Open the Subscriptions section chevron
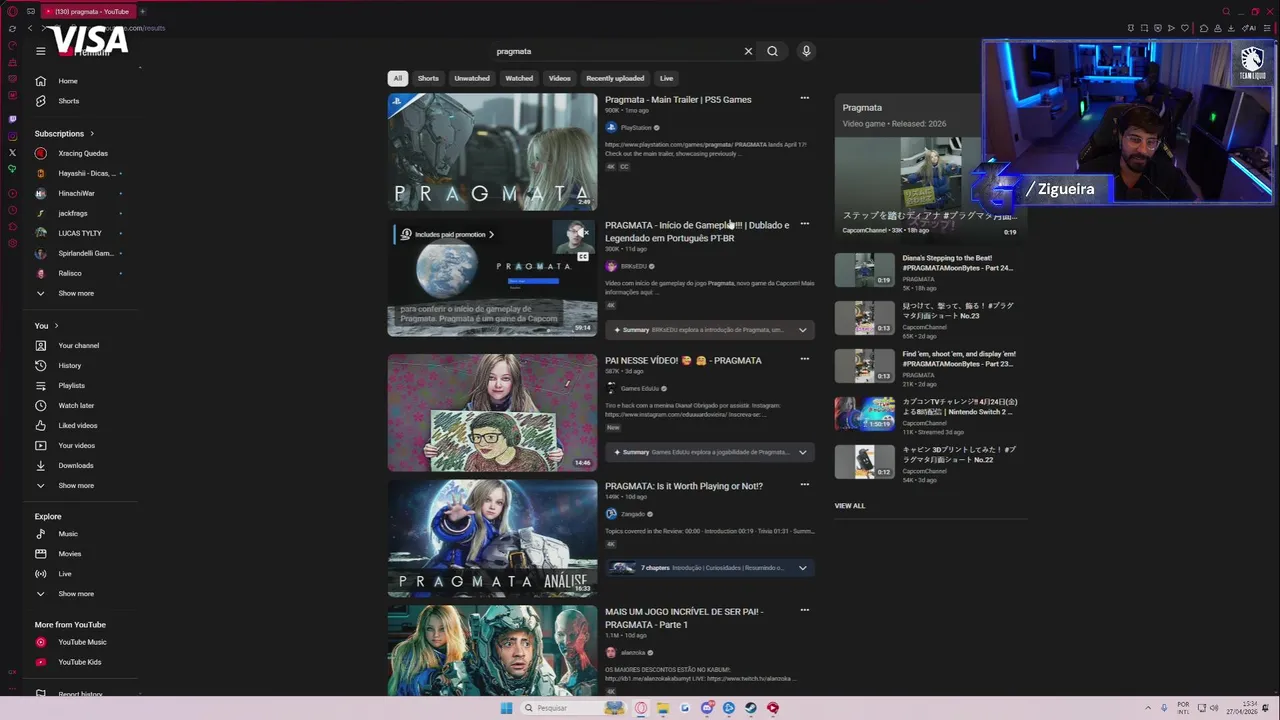The height and width of the screenshot is (720, 1280). [92, 134]
